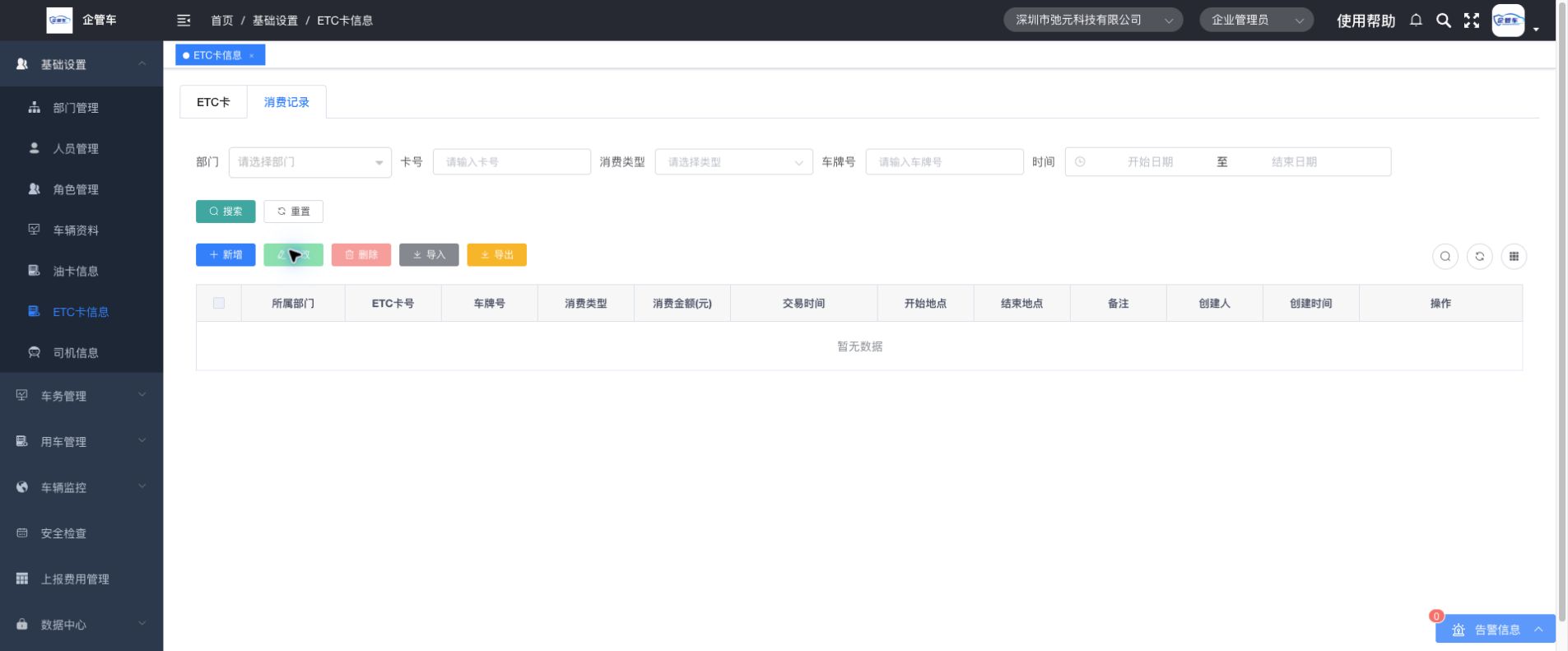
Task: Open column display settings grid icon
Action: coord(1514,257)
